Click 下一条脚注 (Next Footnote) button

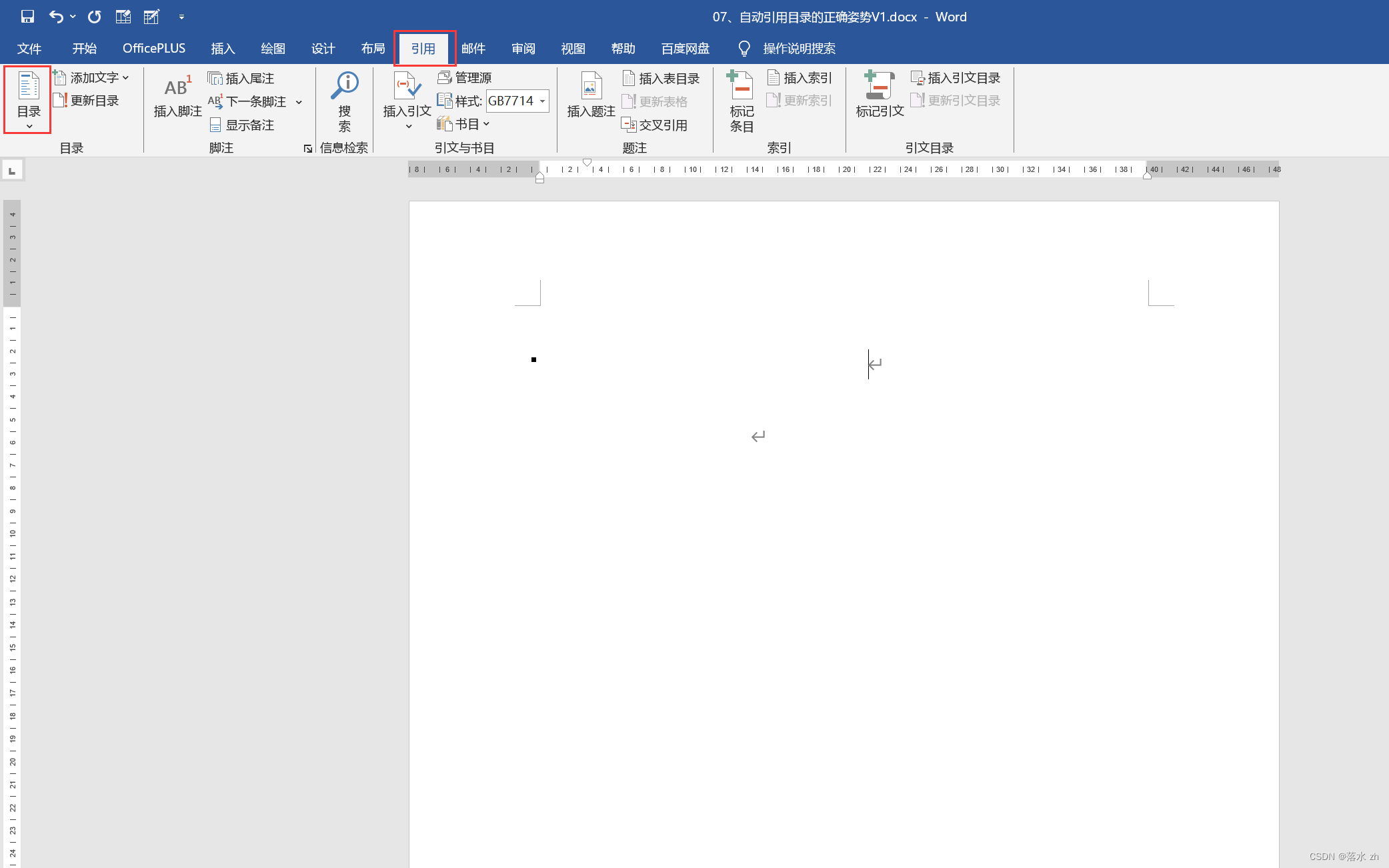click(248, 101)
